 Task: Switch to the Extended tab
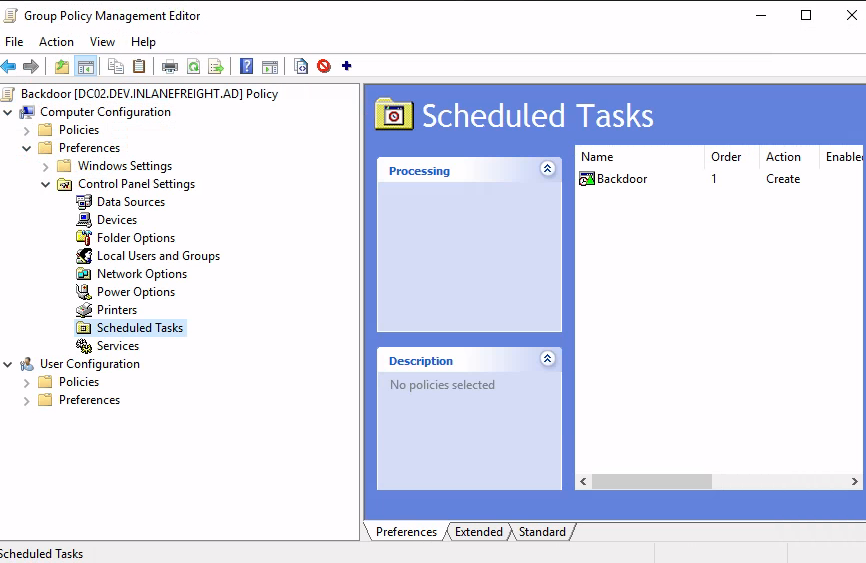coord(478,532)
